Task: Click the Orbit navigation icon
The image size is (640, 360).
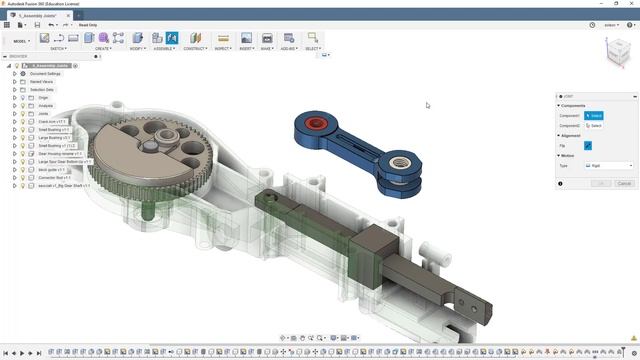Action: tap(283, 338)
